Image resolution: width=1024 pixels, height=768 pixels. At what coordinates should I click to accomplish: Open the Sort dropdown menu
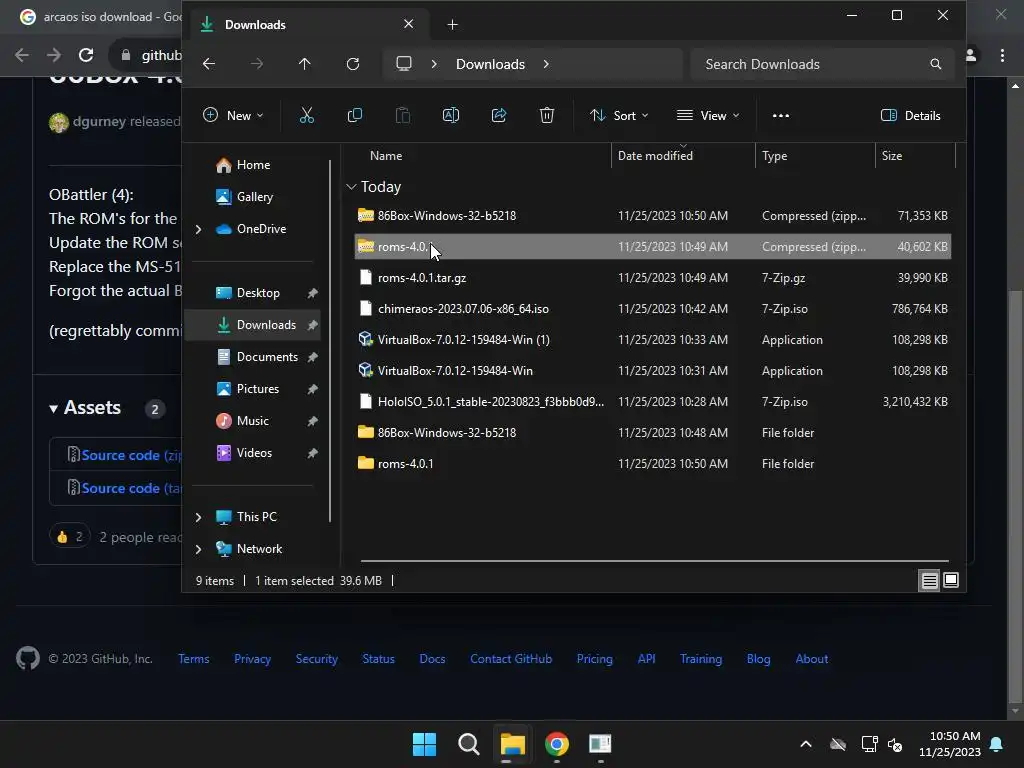tap(619, 116)
